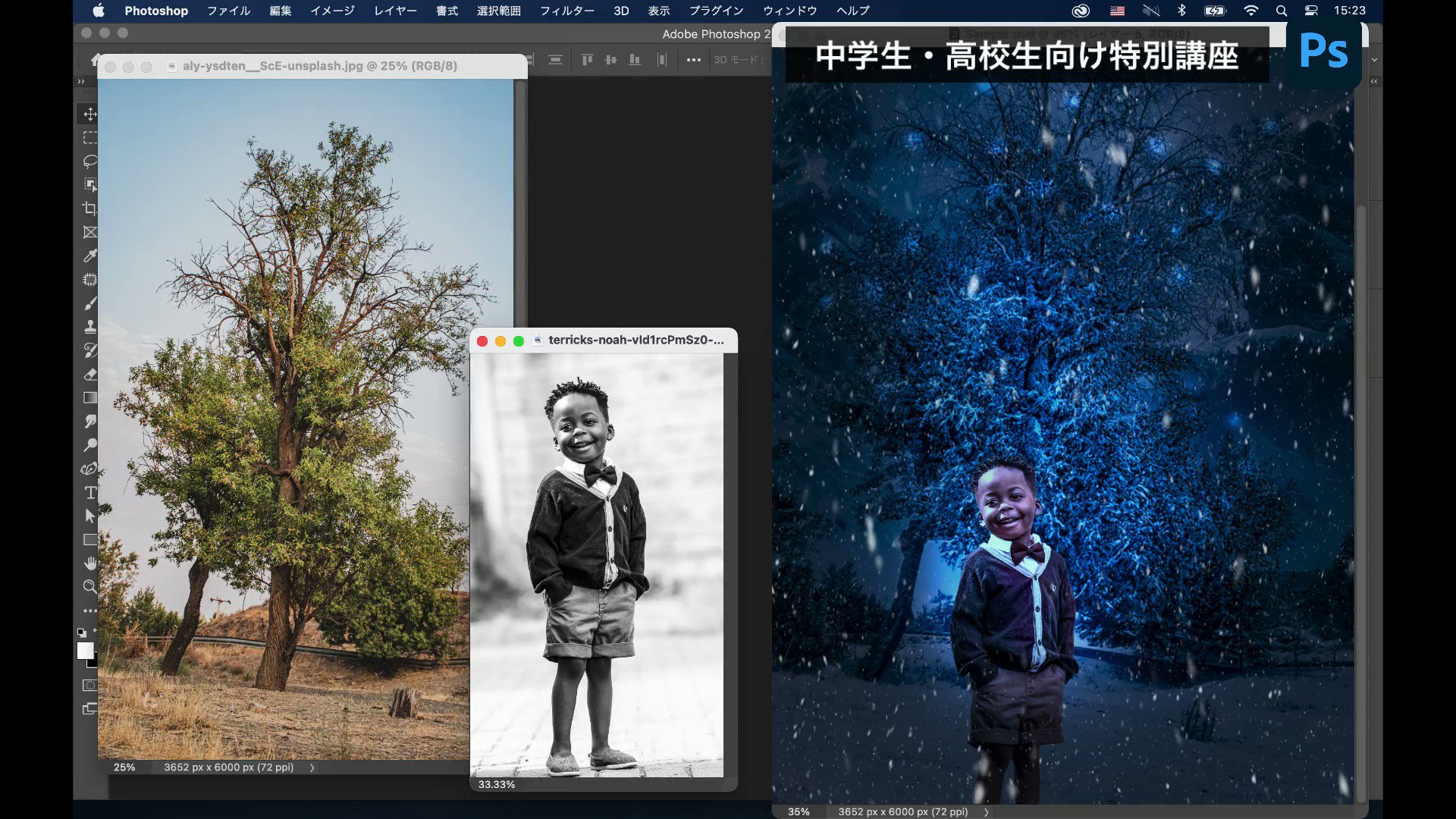Select the Dodge tool

click(x=89, y=445)
